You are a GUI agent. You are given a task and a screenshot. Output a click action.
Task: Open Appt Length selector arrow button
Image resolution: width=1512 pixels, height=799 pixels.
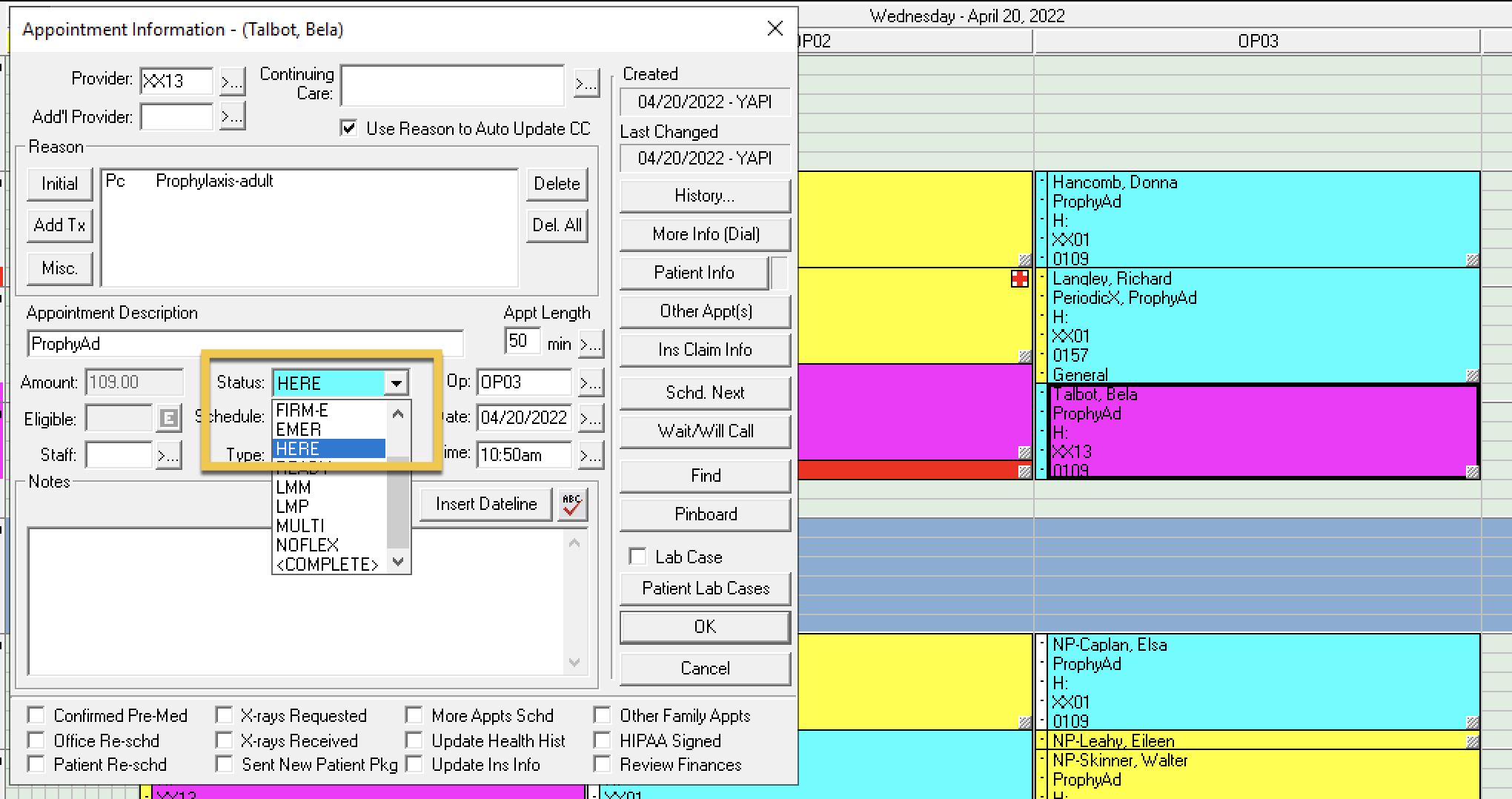591,344
